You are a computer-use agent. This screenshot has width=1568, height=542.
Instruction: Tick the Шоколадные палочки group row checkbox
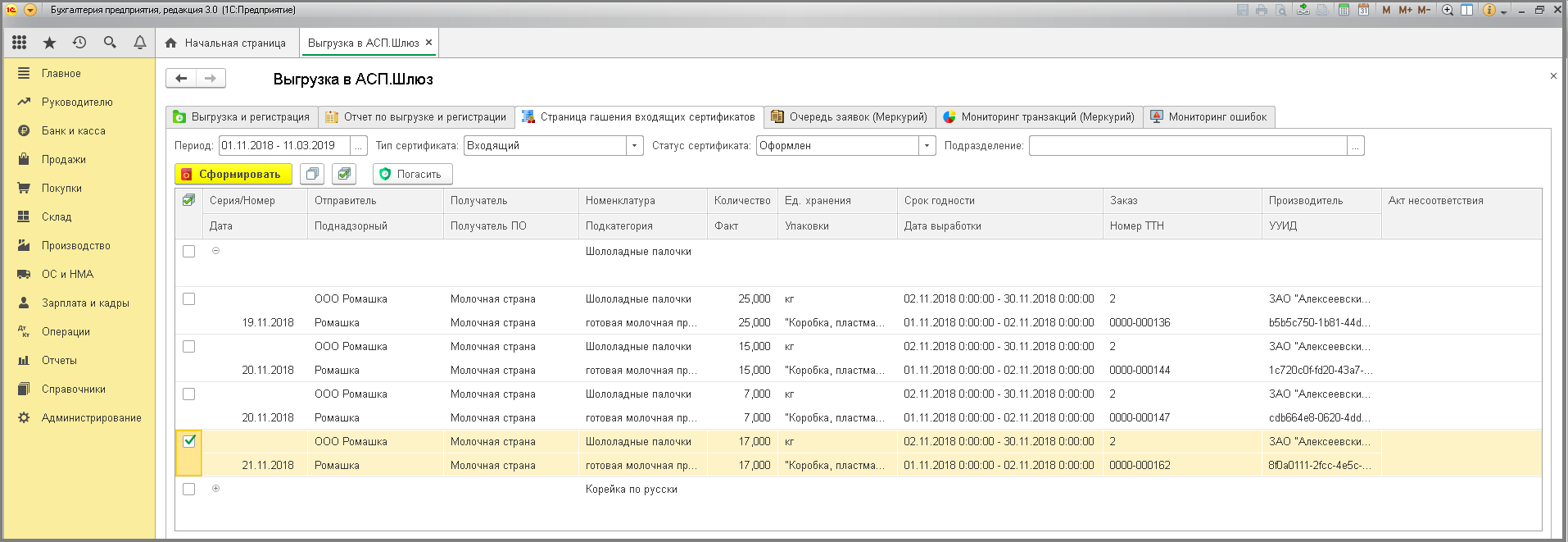(x=188, y=251)
